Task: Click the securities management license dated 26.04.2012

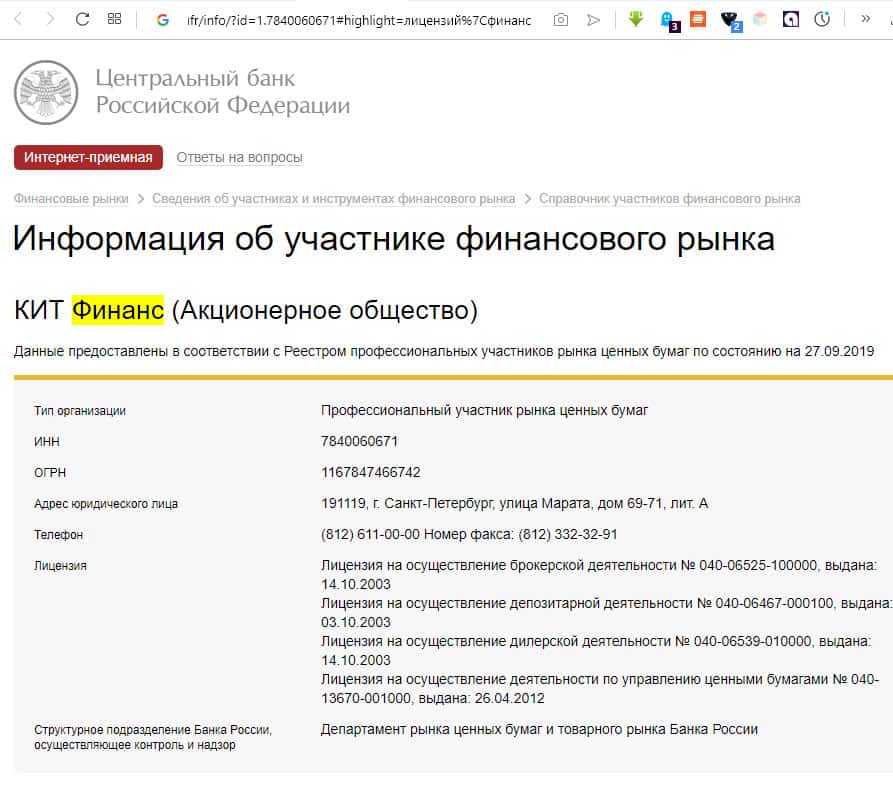Action: pos(600,689)
